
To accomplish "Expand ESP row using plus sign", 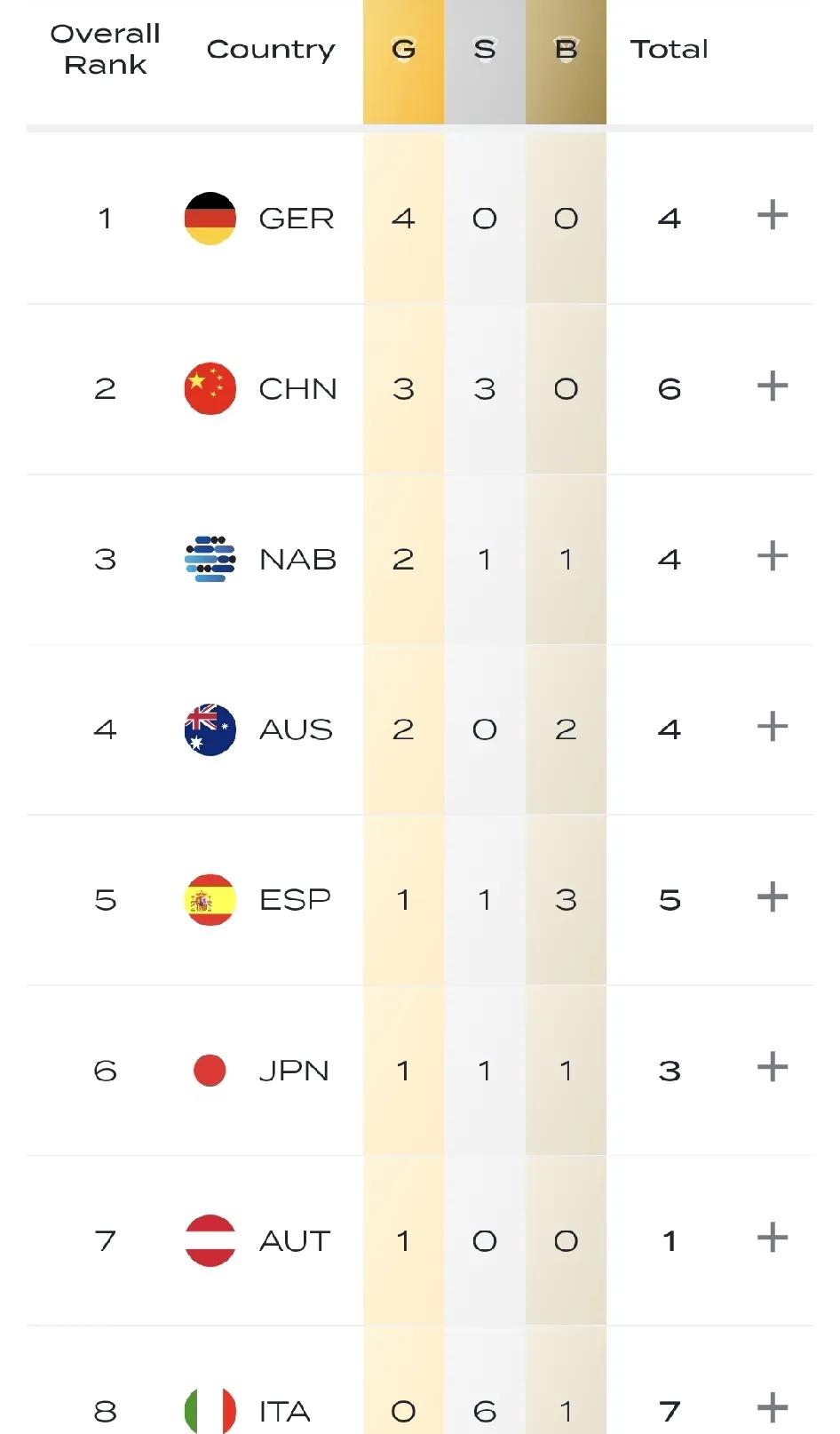I will pos(773,896).
